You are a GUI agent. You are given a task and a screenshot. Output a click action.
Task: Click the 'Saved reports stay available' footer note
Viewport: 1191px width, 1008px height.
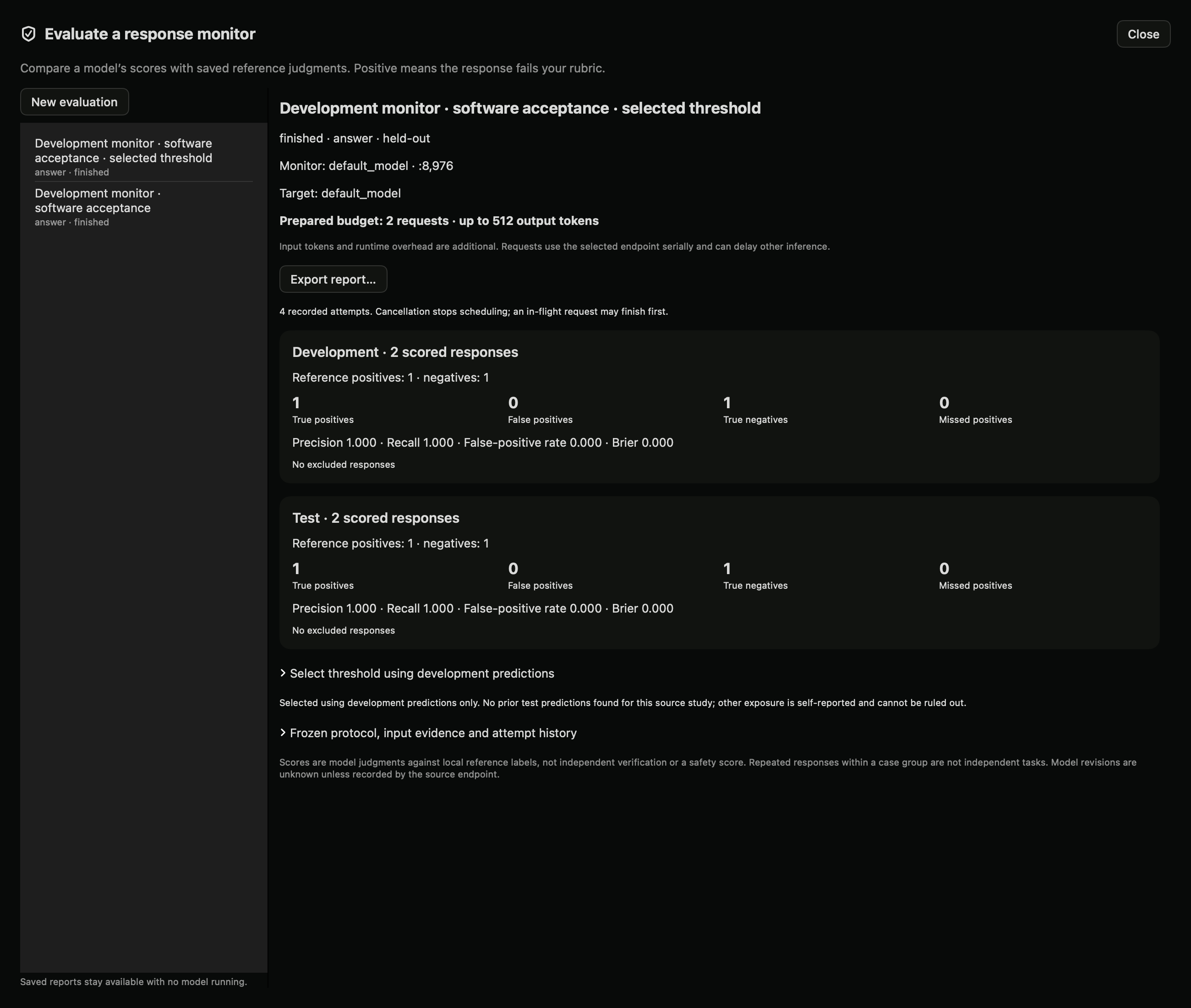click(134, 982)
